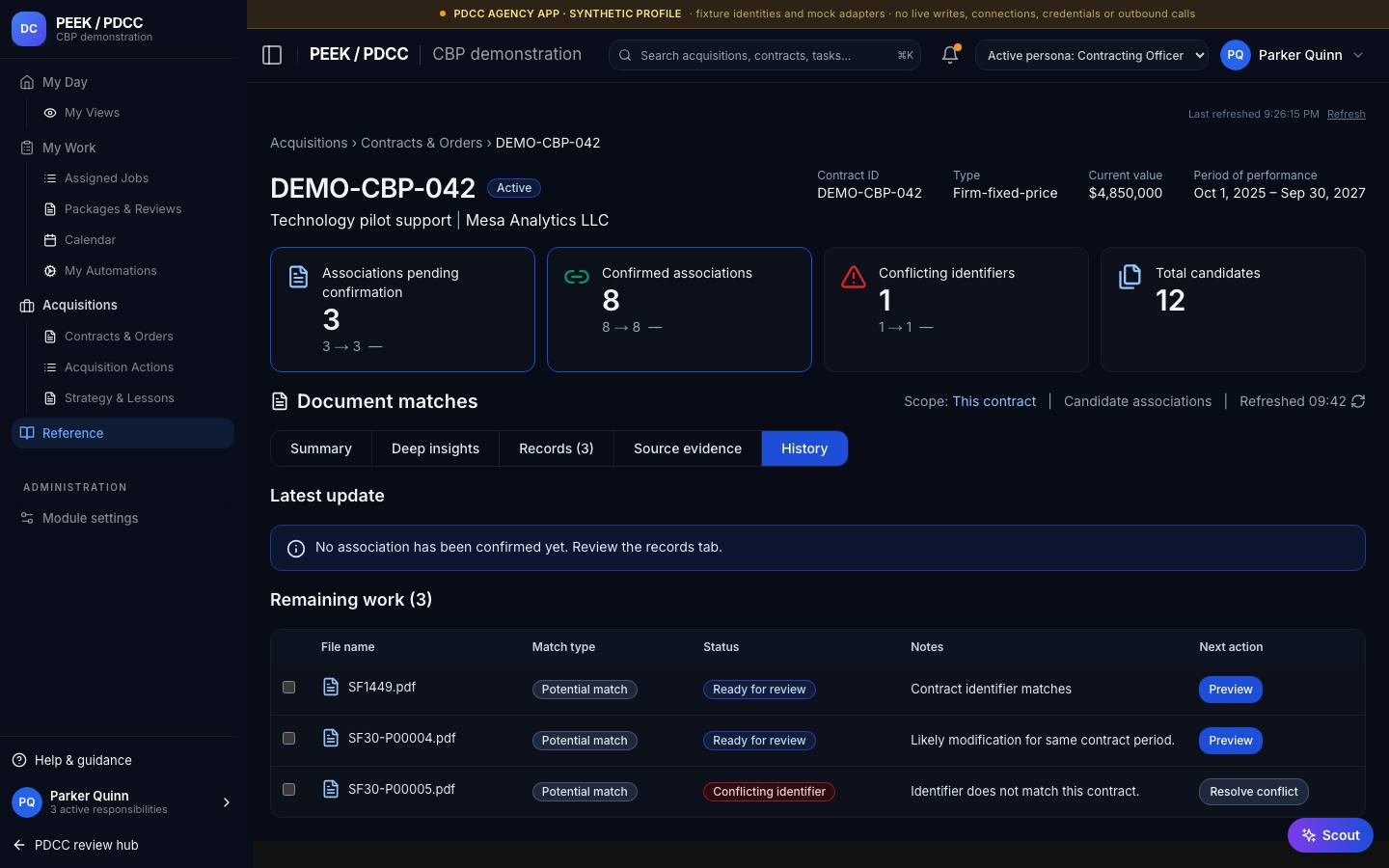Preview the SF30-P00004.pdf document
This screenshot has width=1389, height=868.
[1231, 741]
